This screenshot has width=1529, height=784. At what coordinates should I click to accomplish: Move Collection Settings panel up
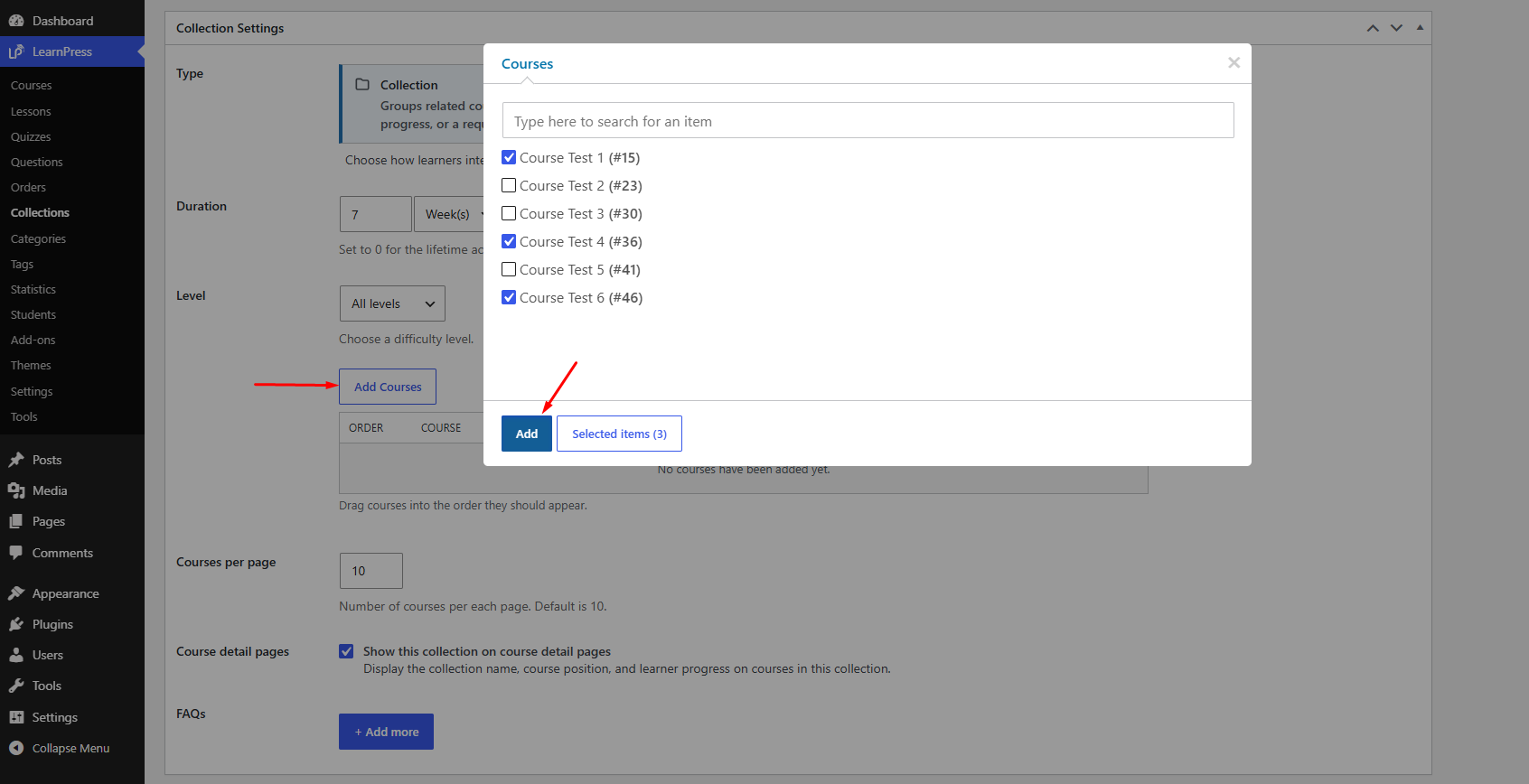click(1373, 28)
